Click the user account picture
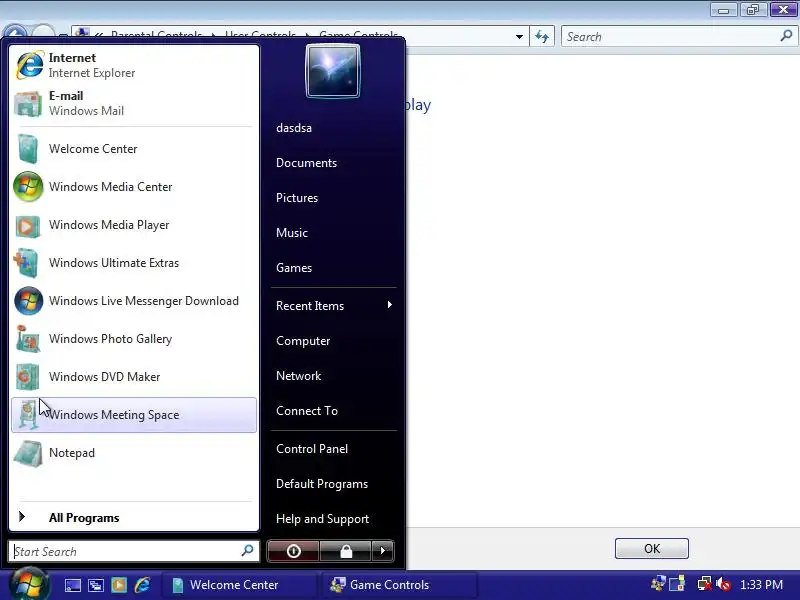 [x=333, y=70]
